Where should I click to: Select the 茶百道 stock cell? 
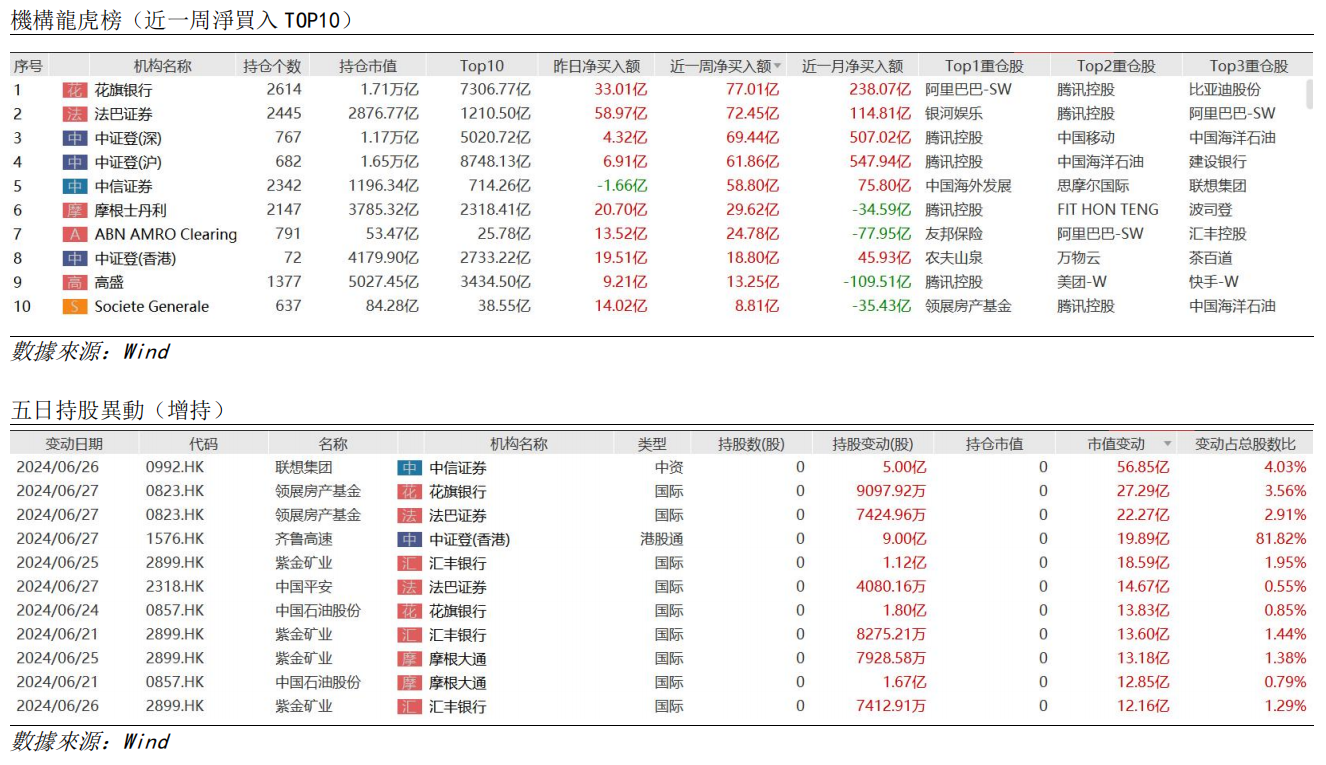pos(1211,258)
